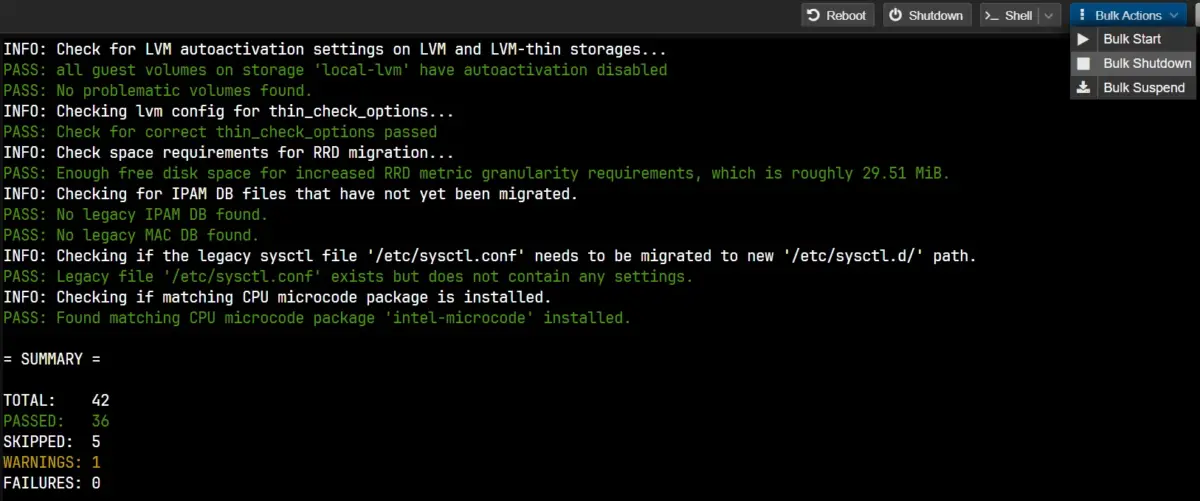The width and height of the screenshot is (1200, 501).
Task: Click the Bulk Actions button label
Action: coord(1128,15)
